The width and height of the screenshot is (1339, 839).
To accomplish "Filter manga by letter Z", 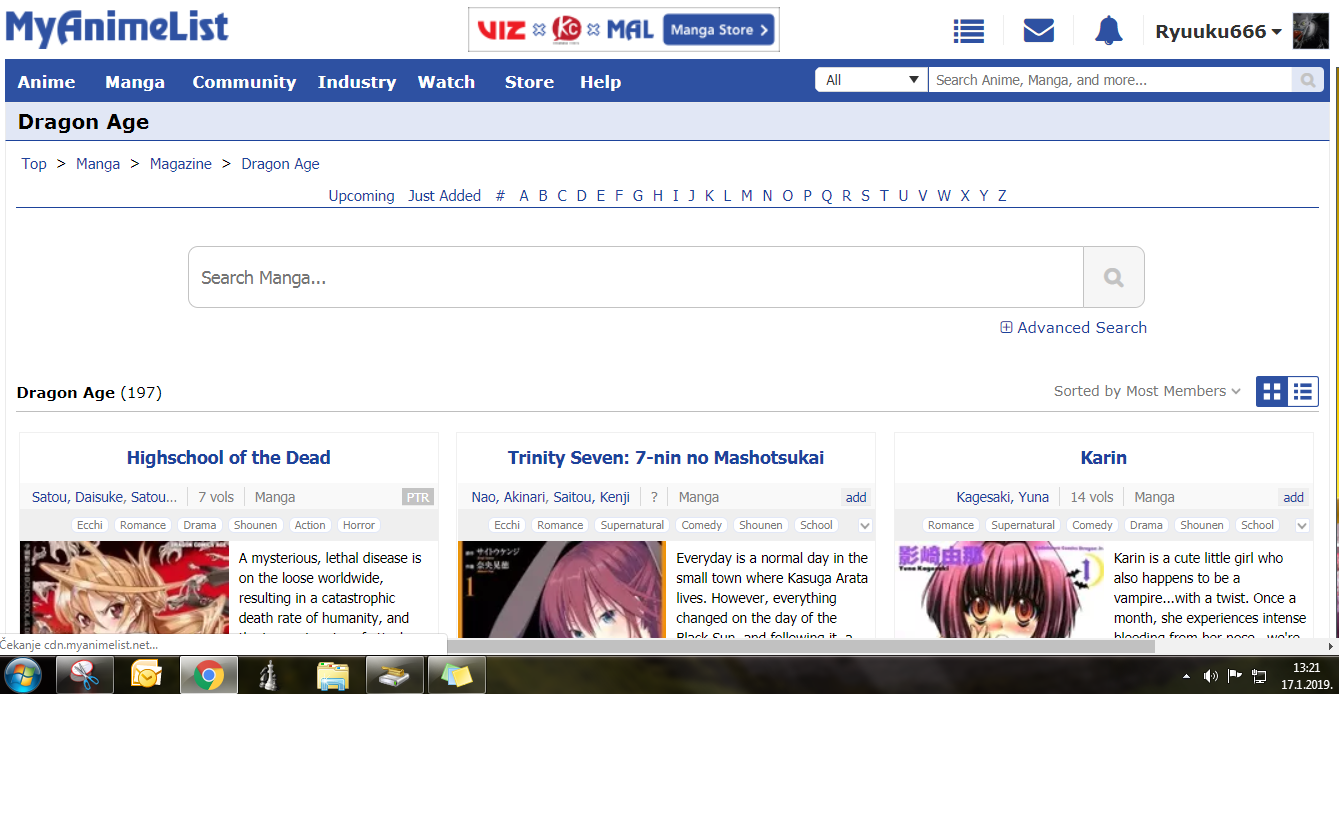I will 1002,196.
